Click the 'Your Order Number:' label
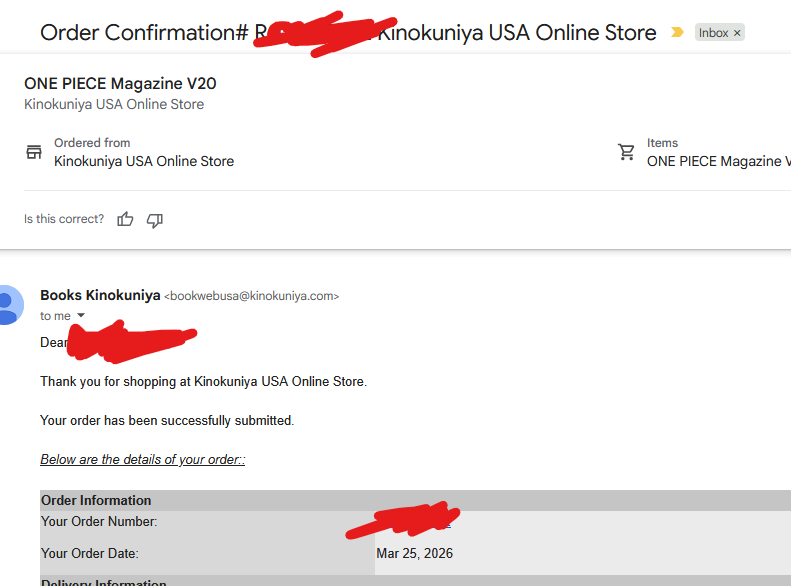Screen dimensions: 791x586 [x=99, y=521]
